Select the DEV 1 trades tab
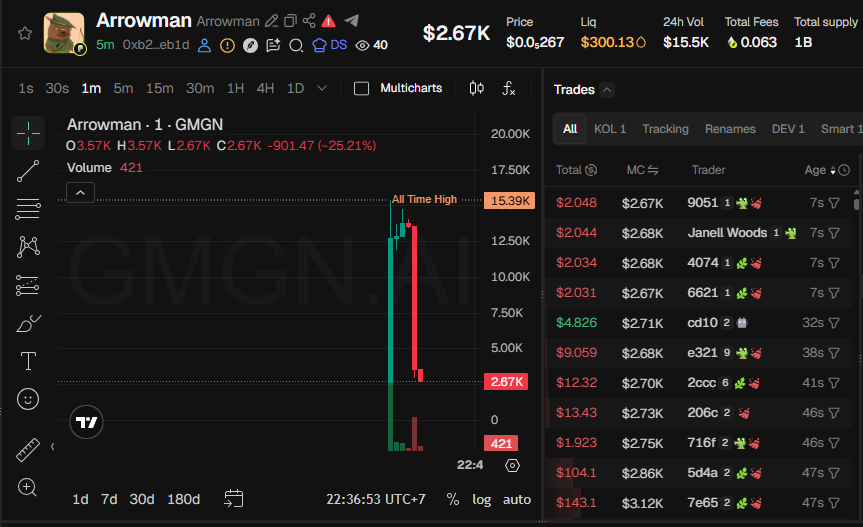 (788, 129)
